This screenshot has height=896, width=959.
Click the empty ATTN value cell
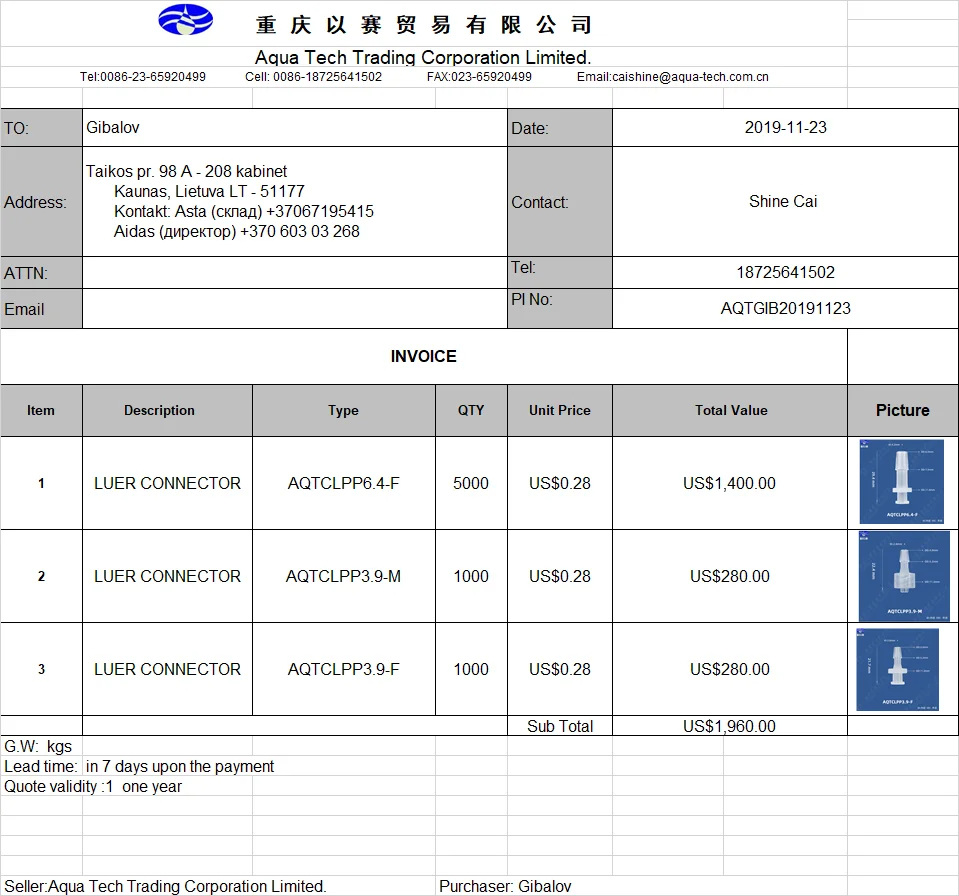(x=295, y=273)
